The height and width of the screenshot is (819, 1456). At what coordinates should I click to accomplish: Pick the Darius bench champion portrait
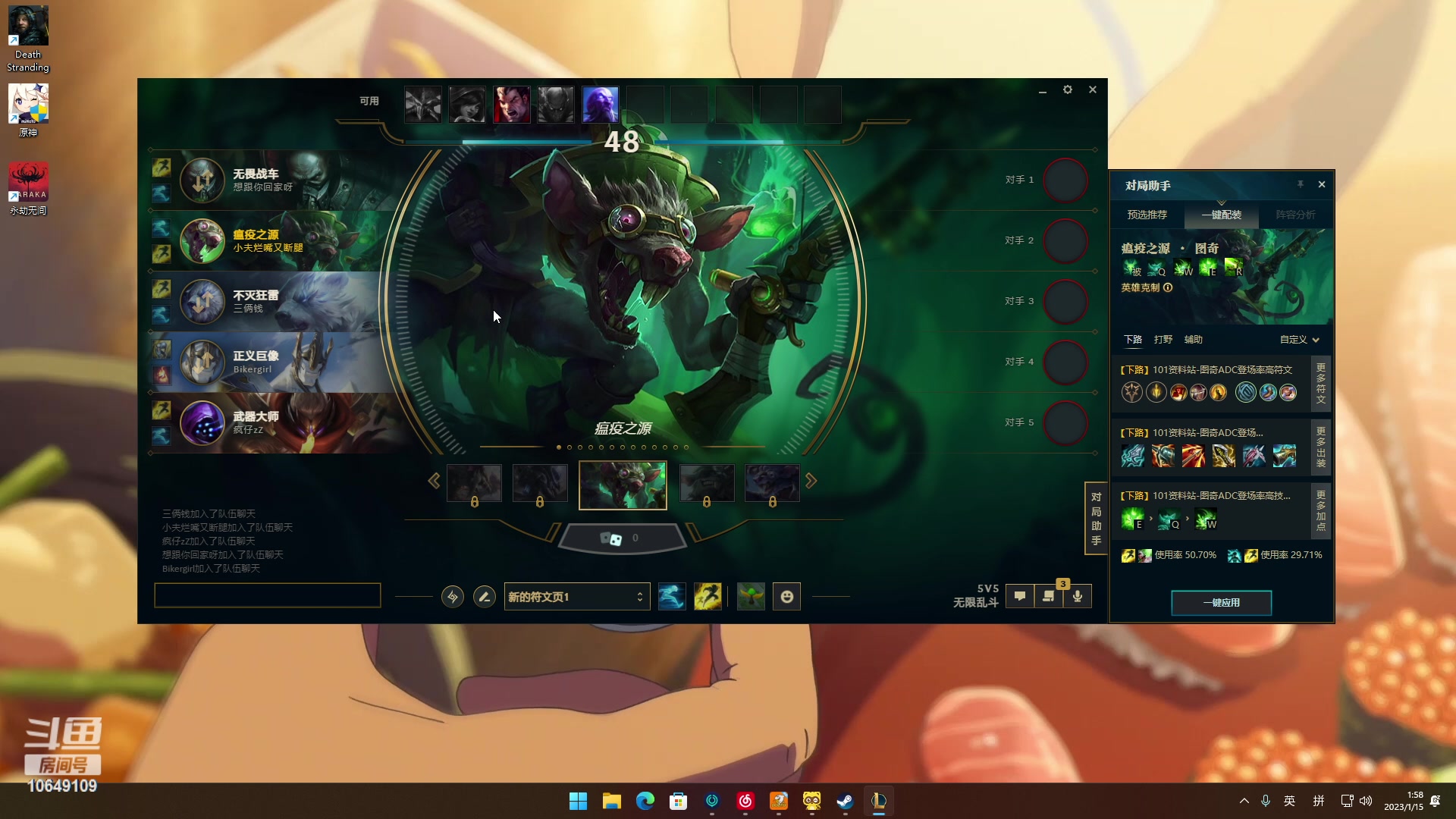coord(512,105)
